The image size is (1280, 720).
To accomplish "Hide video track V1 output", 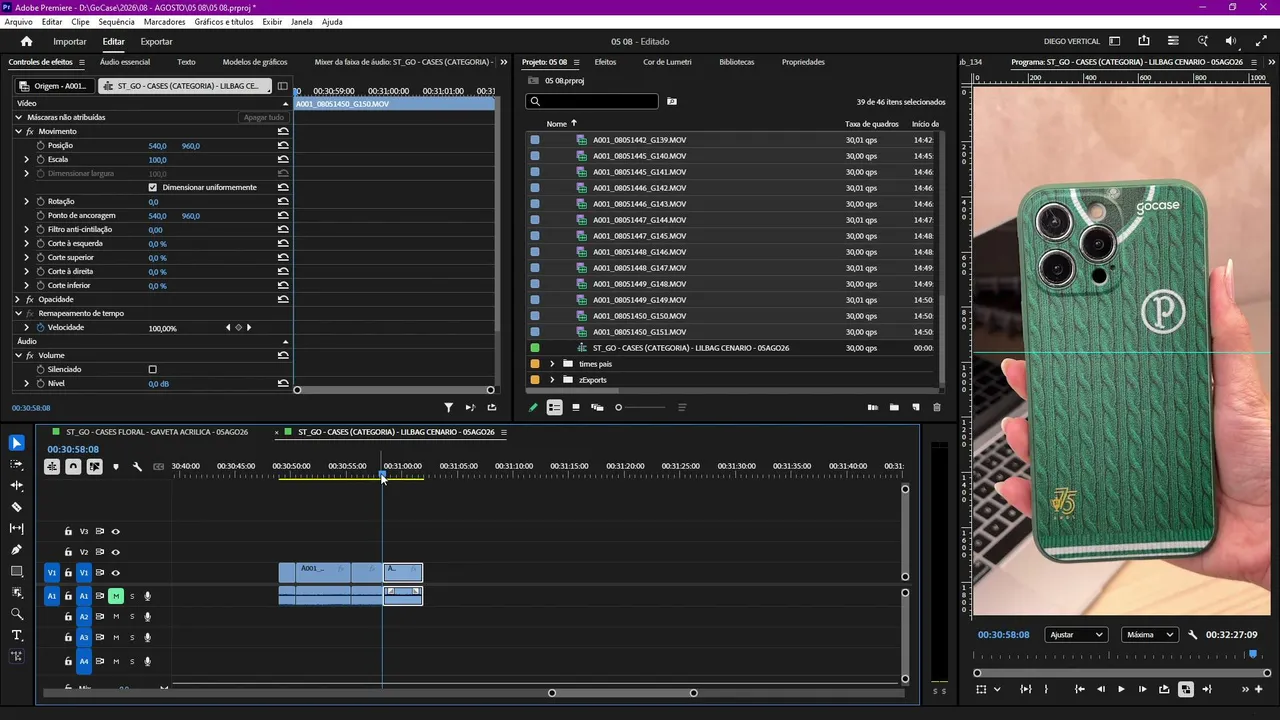I will (x=116, y=573).
